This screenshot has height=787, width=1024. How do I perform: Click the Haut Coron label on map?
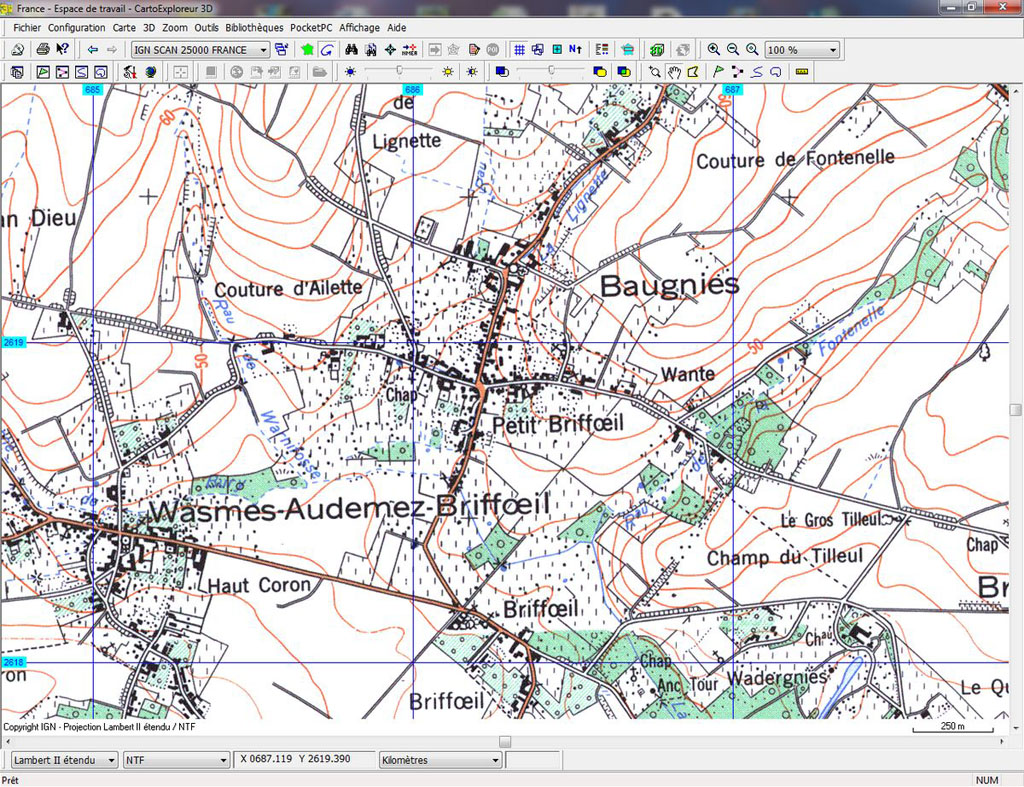pos(259,585)
